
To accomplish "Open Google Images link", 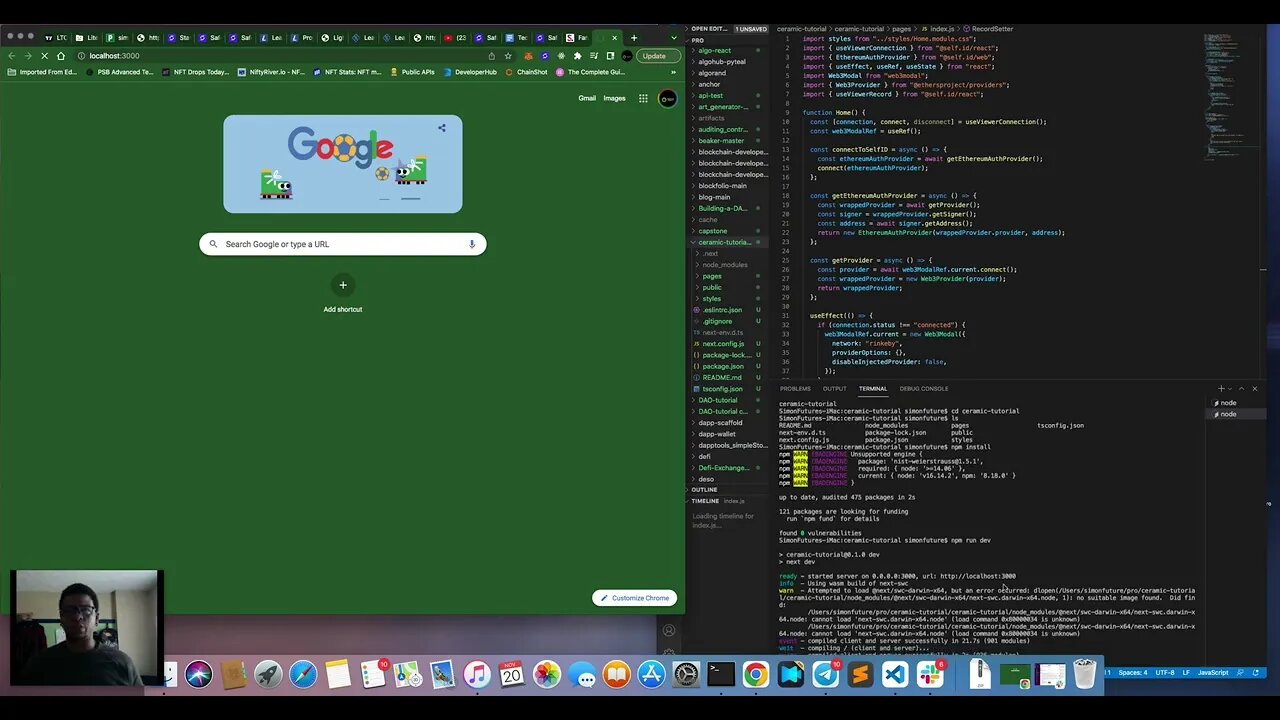I will tap(614, 98).
